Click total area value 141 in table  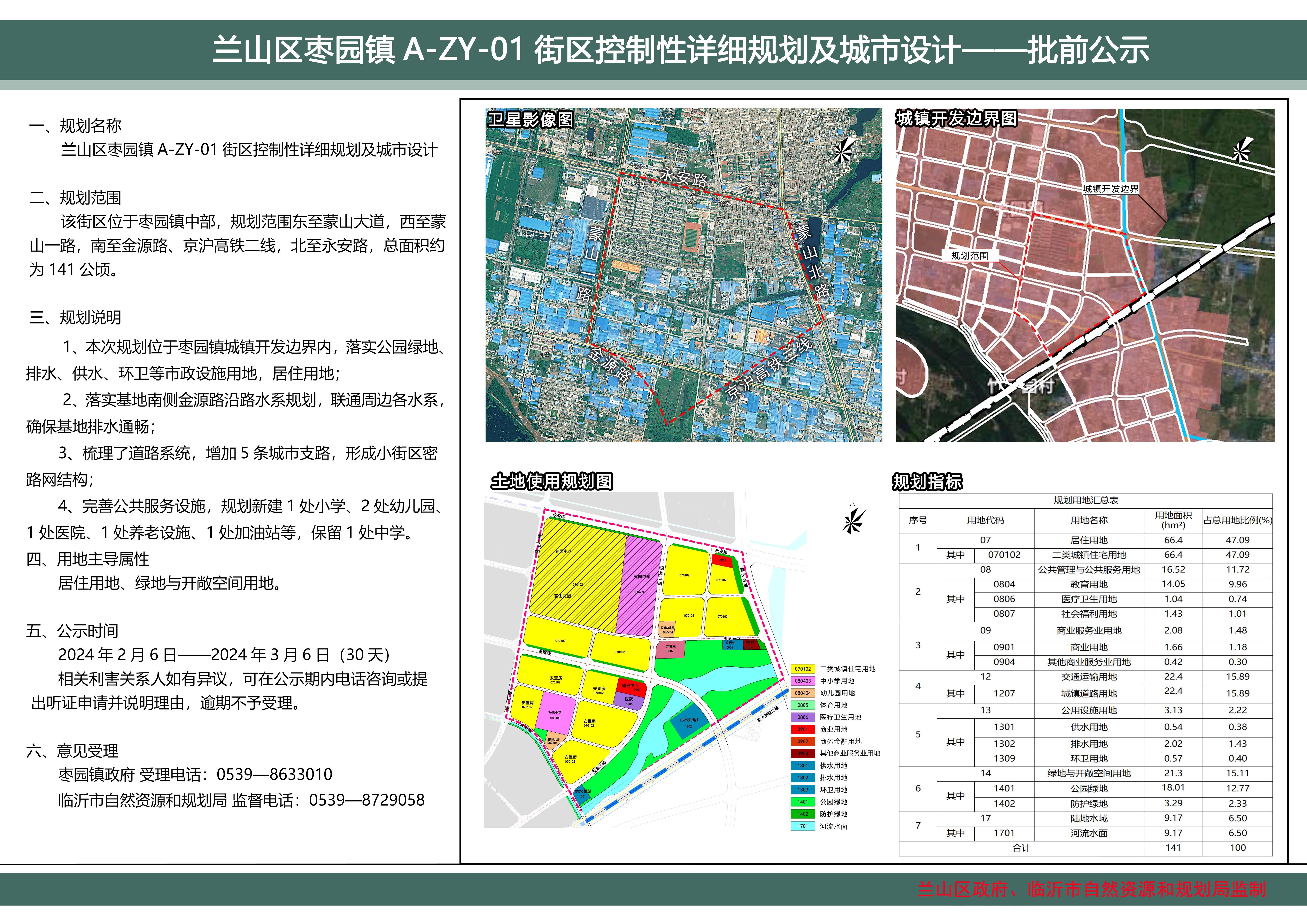pos(1173,848)
